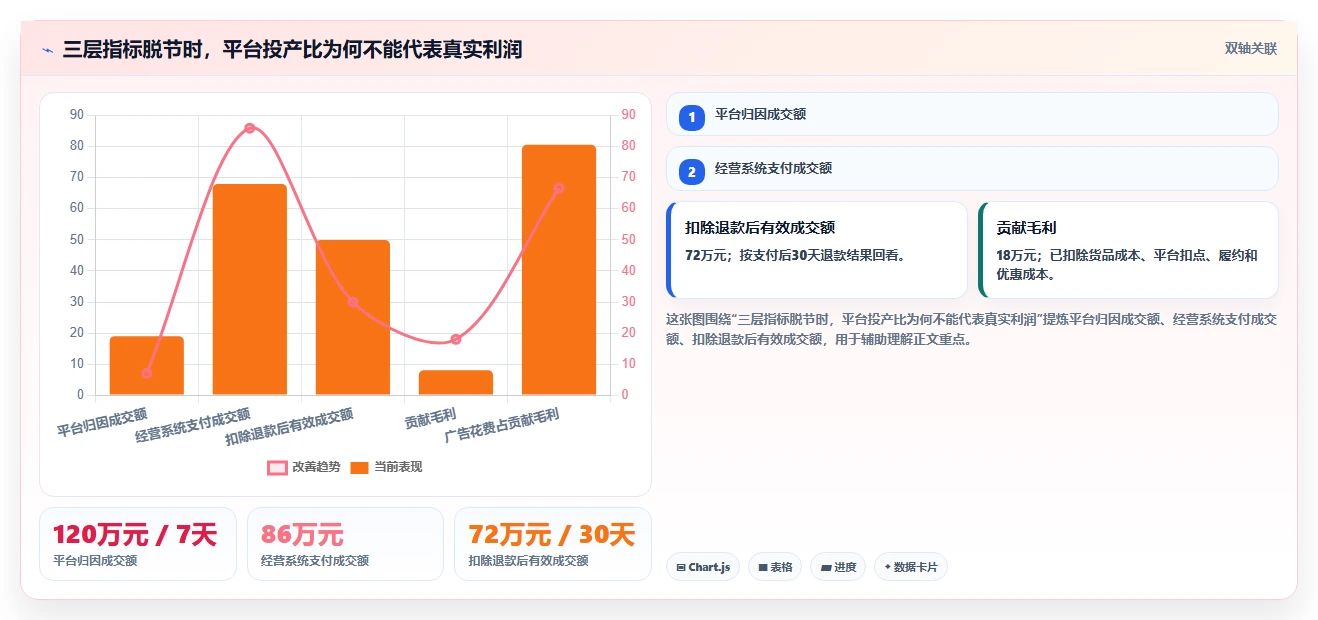Click the 120万元 / 7天 metric card
1318x620 pixels.
click(138, 544)
